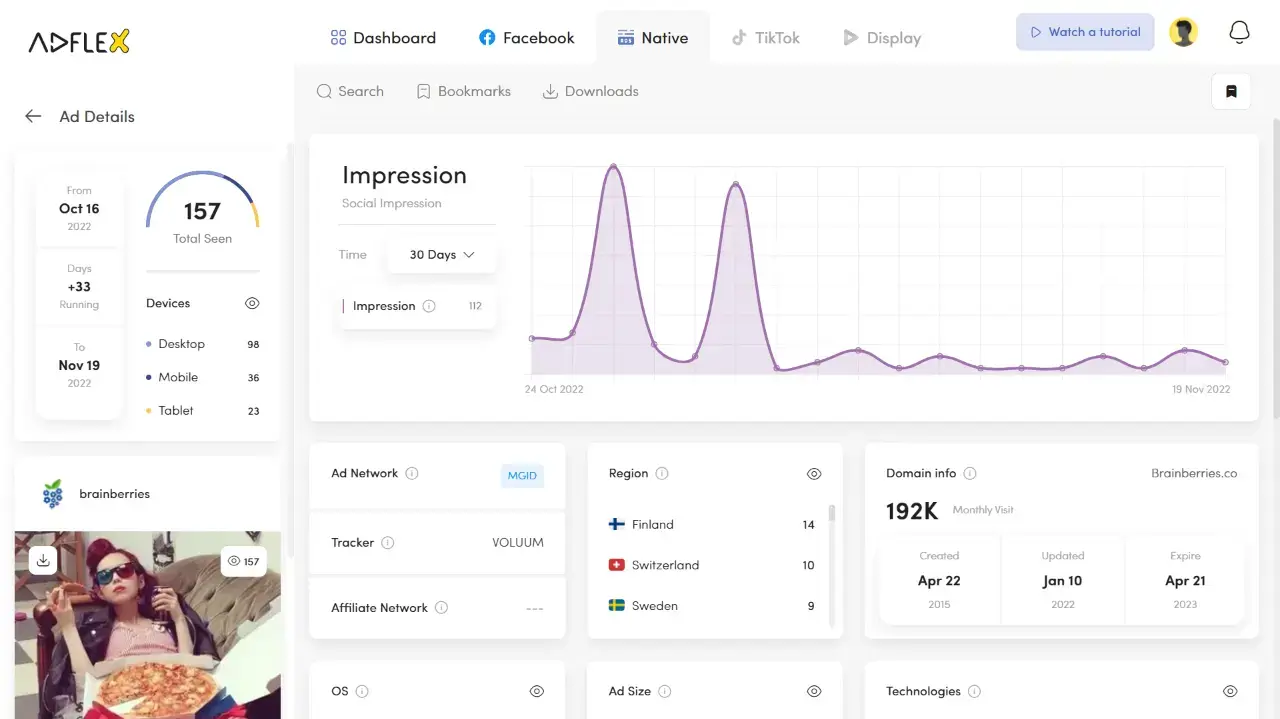Viewport: 1280px width, 719px height.
Task: Switch to the TikTok tab
Action: (766, 37)
